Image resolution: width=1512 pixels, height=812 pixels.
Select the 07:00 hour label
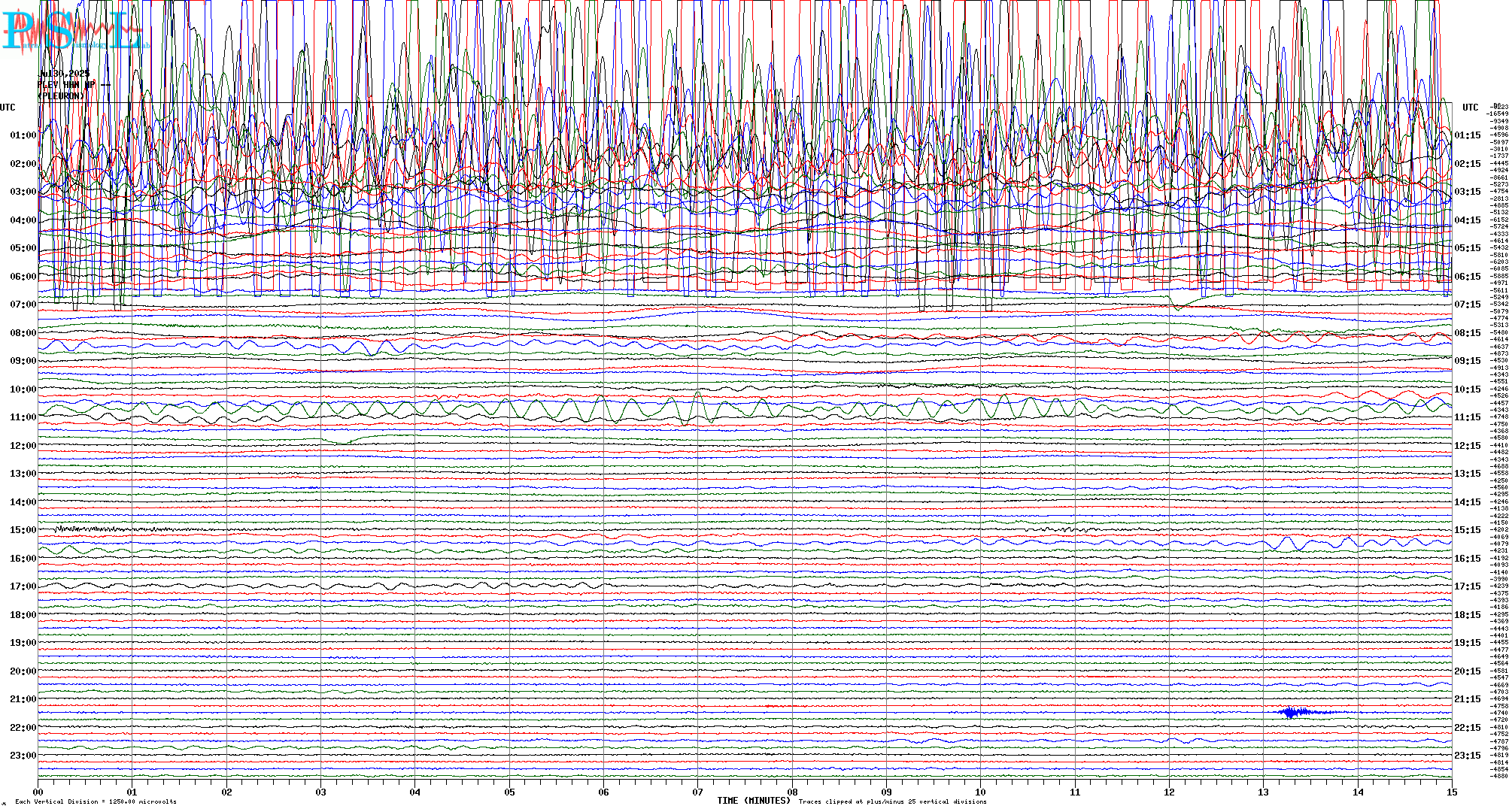(23, 304)
